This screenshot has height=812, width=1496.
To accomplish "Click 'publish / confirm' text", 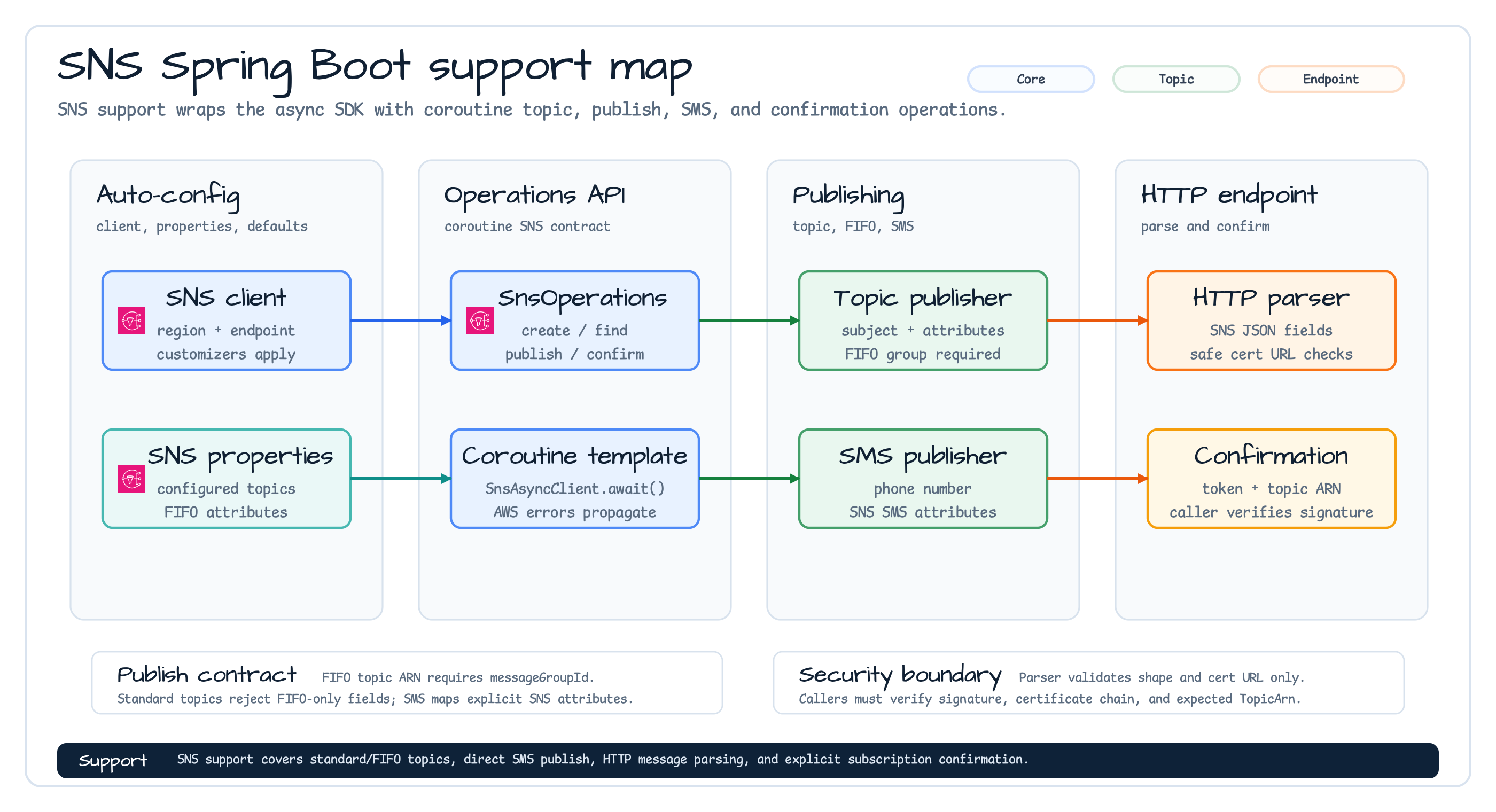I will (574, 355).
